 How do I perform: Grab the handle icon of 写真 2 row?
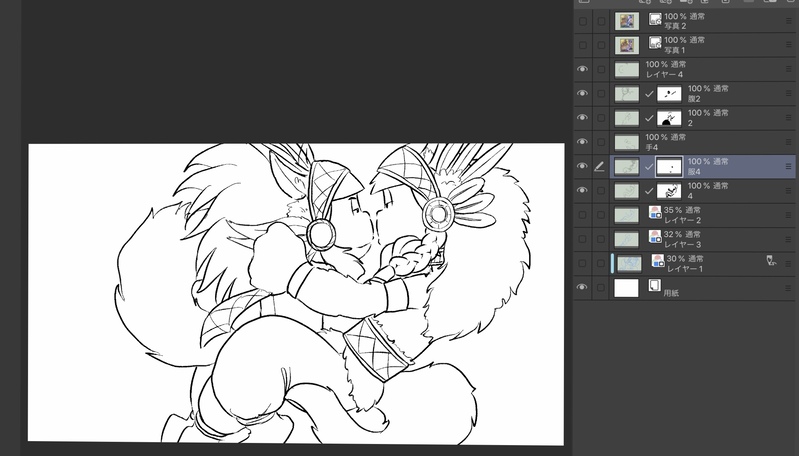(x=789, y=21)
